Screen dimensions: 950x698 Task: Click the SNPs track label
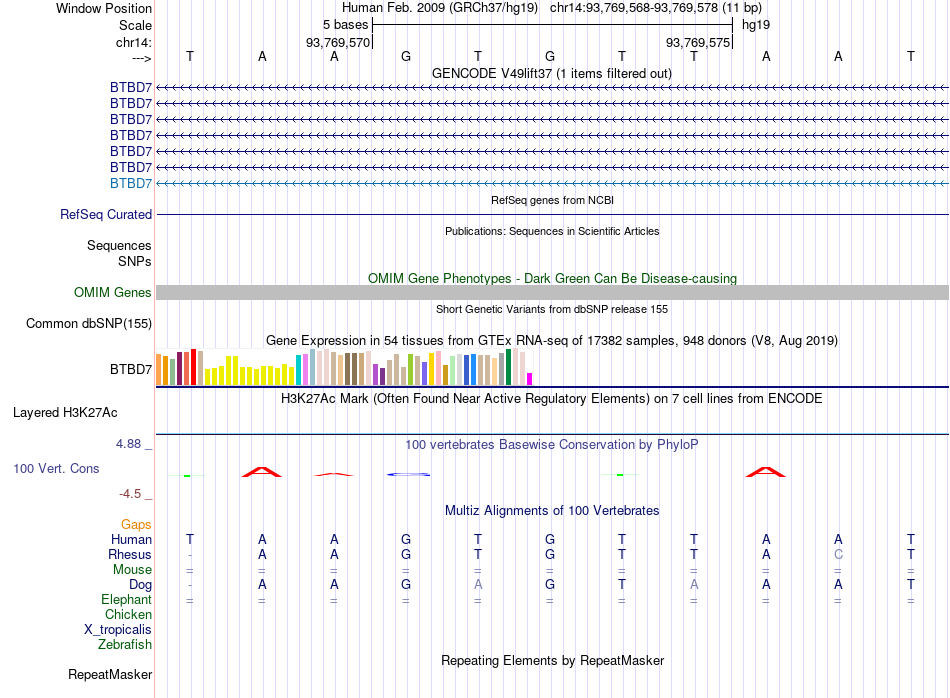click(x=135, y=261)
